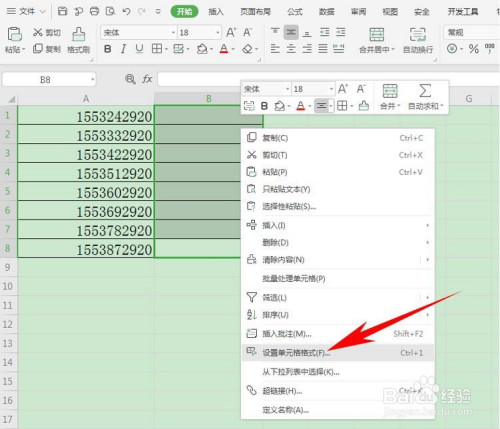Expand the 插入(I) submenu arrow

427,225
